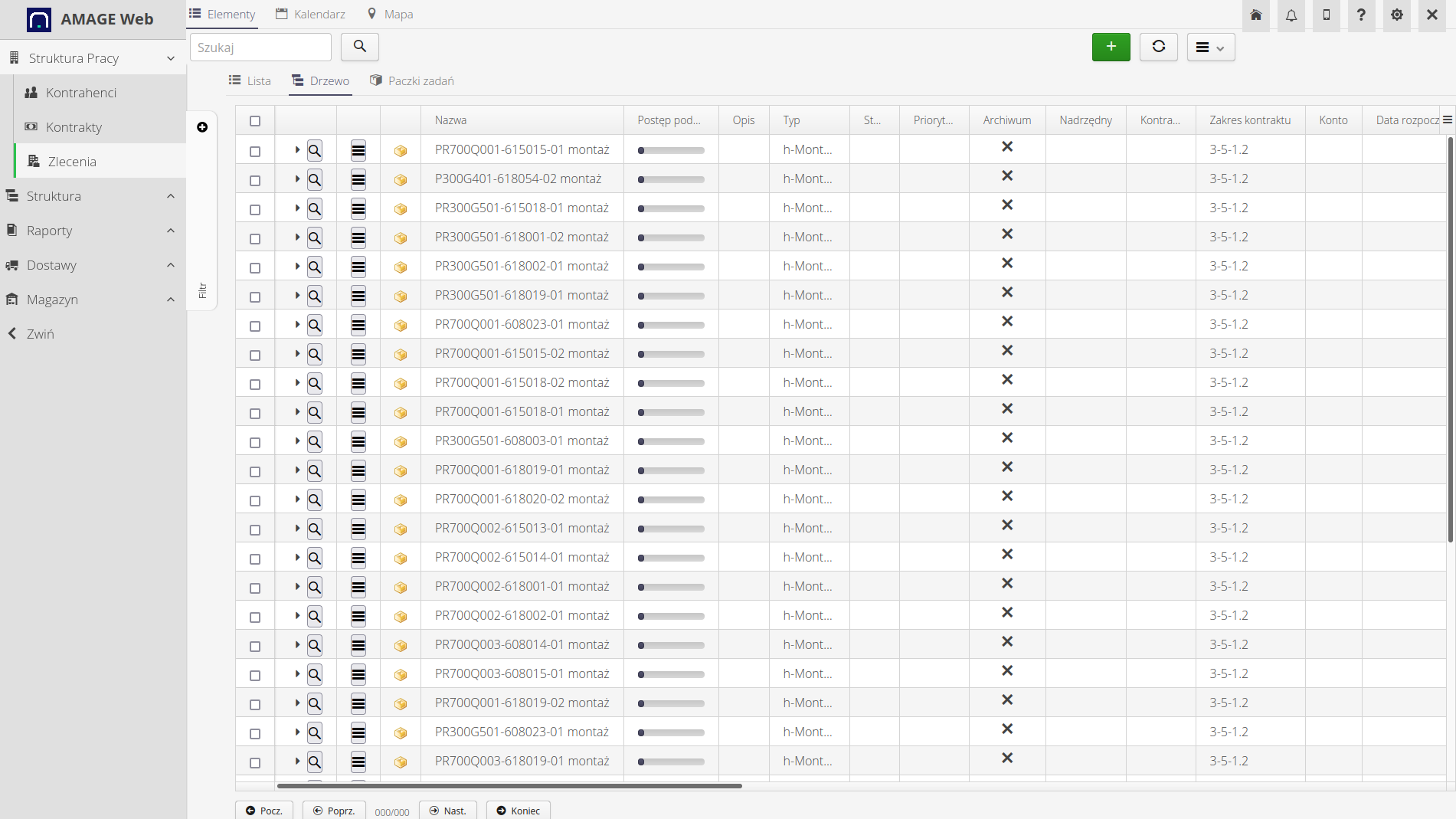Screen dimensions: 1456x819
Task: Open Kontrahenci in the sidebar
Action: point(81,93)
